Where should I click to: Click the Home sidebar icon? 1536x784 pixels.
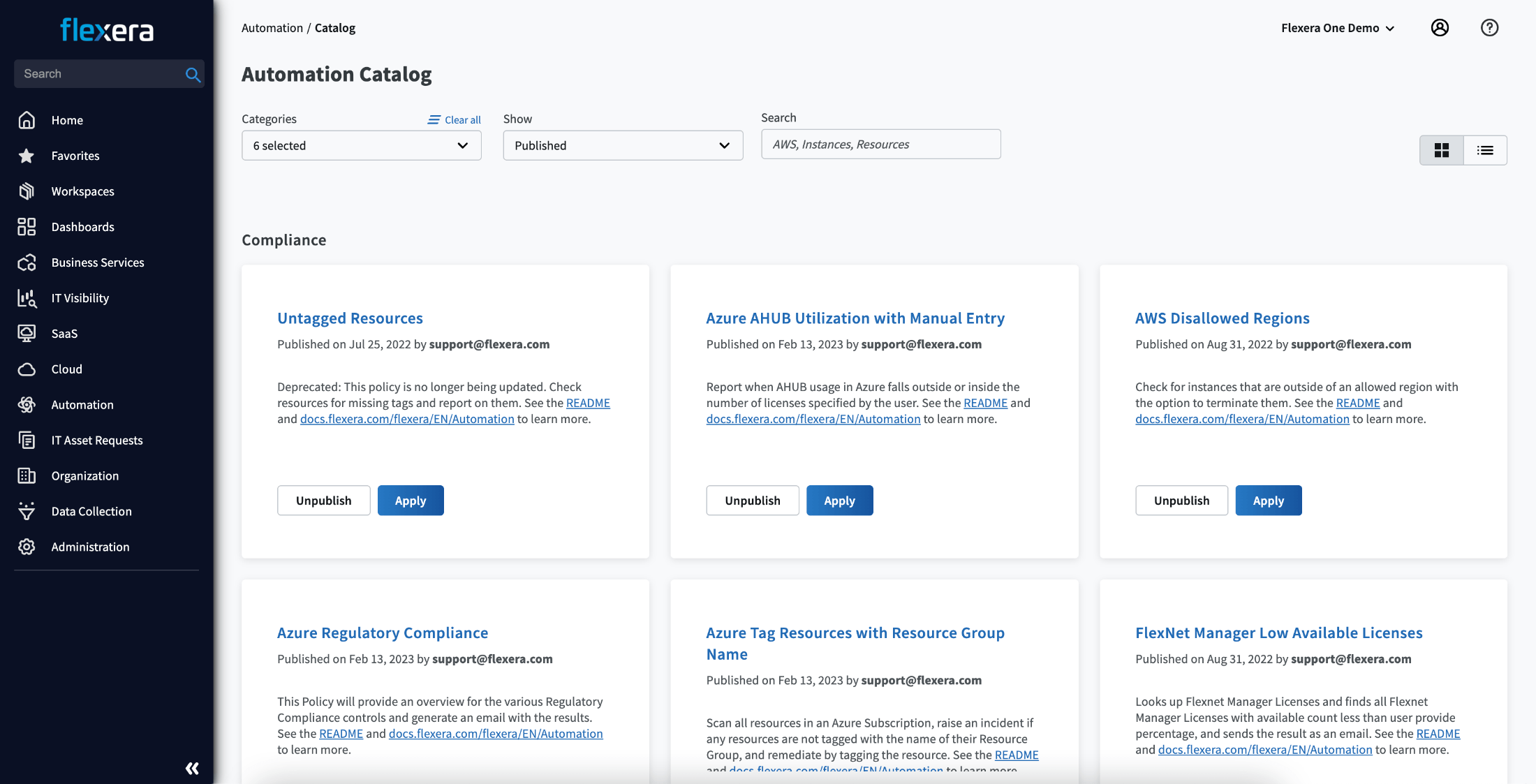[x=26, y=118]
